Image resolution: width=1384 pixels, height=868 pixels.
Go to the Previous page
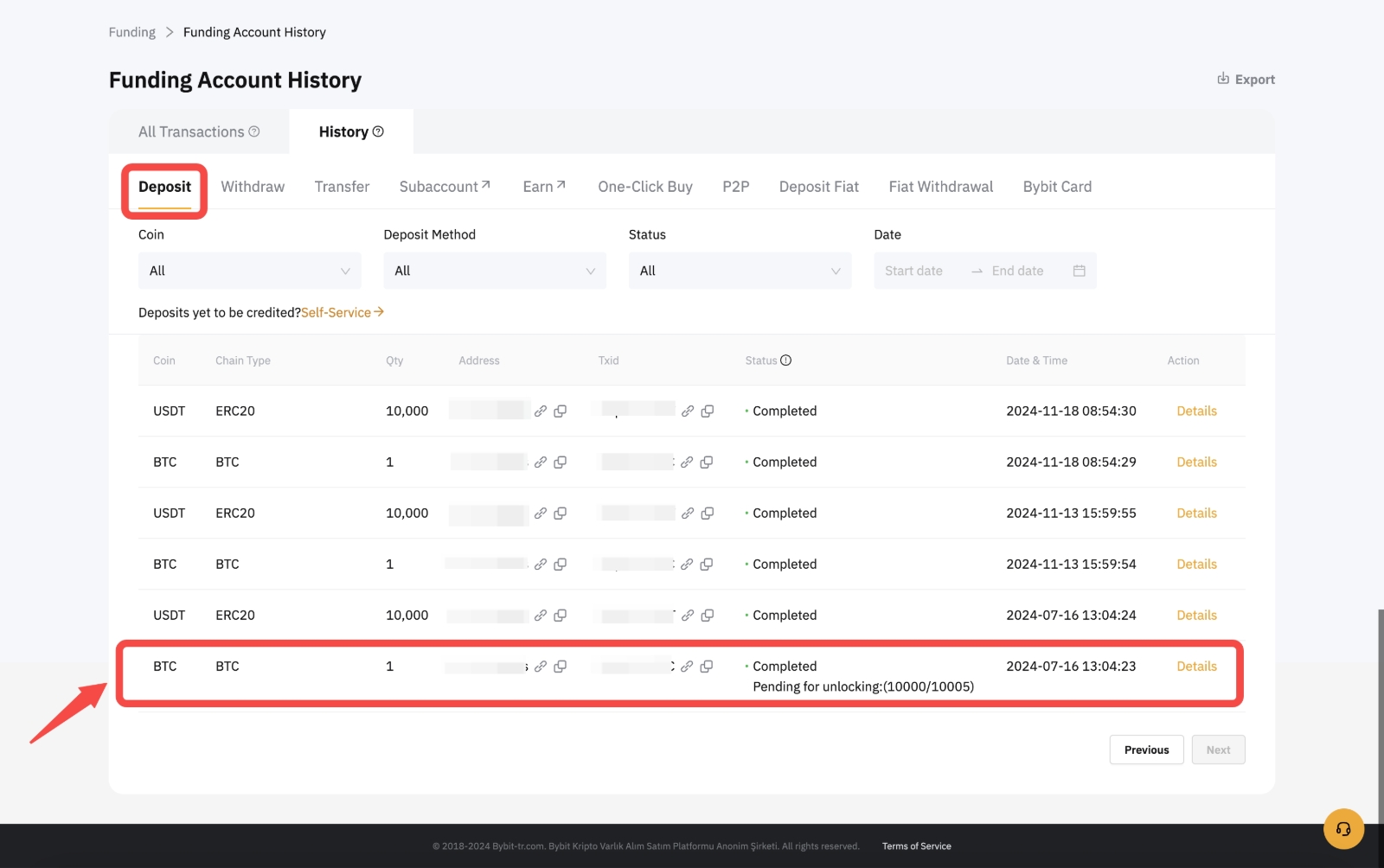[1146, 750]
